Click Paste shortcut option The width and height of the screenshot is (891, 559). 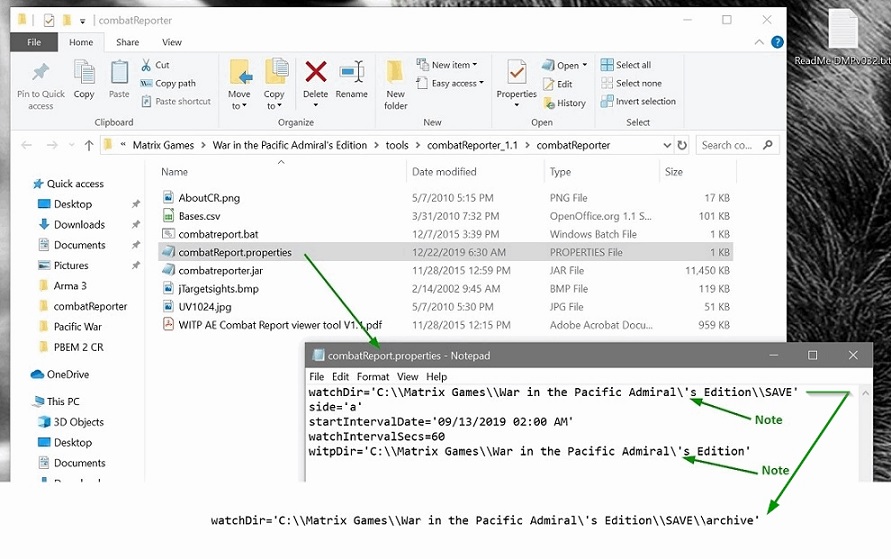pos(176,101)
